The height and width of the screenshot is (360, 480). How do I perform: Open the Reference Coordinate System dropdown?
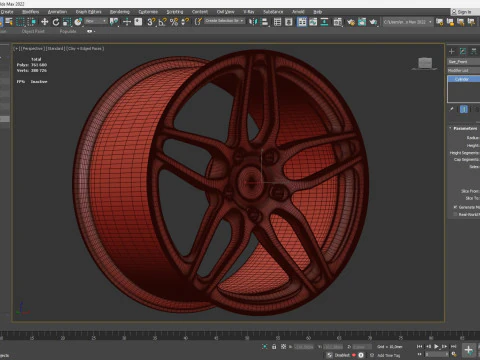[x=96, y=21]
